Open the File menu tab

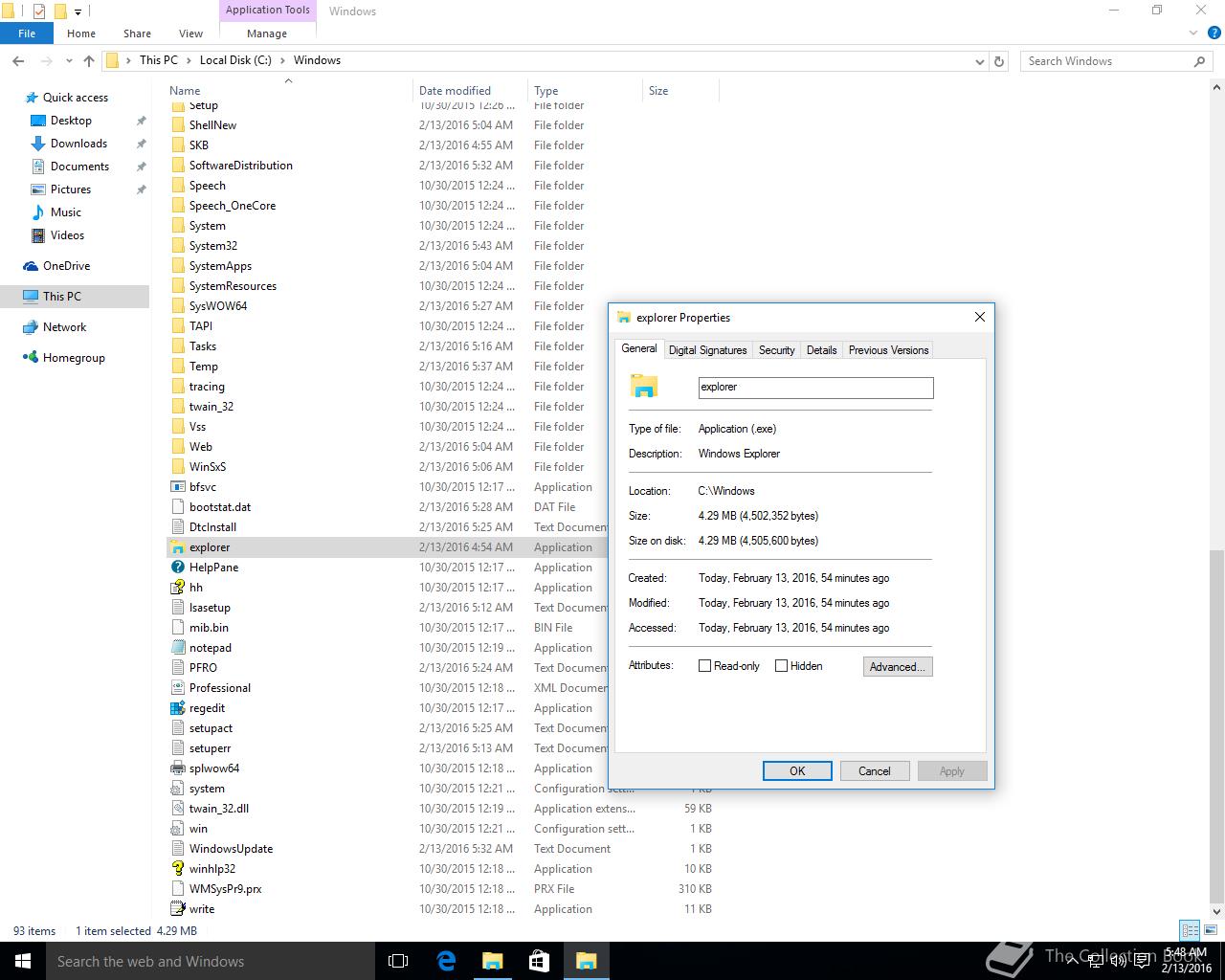[x=27, y=33]
